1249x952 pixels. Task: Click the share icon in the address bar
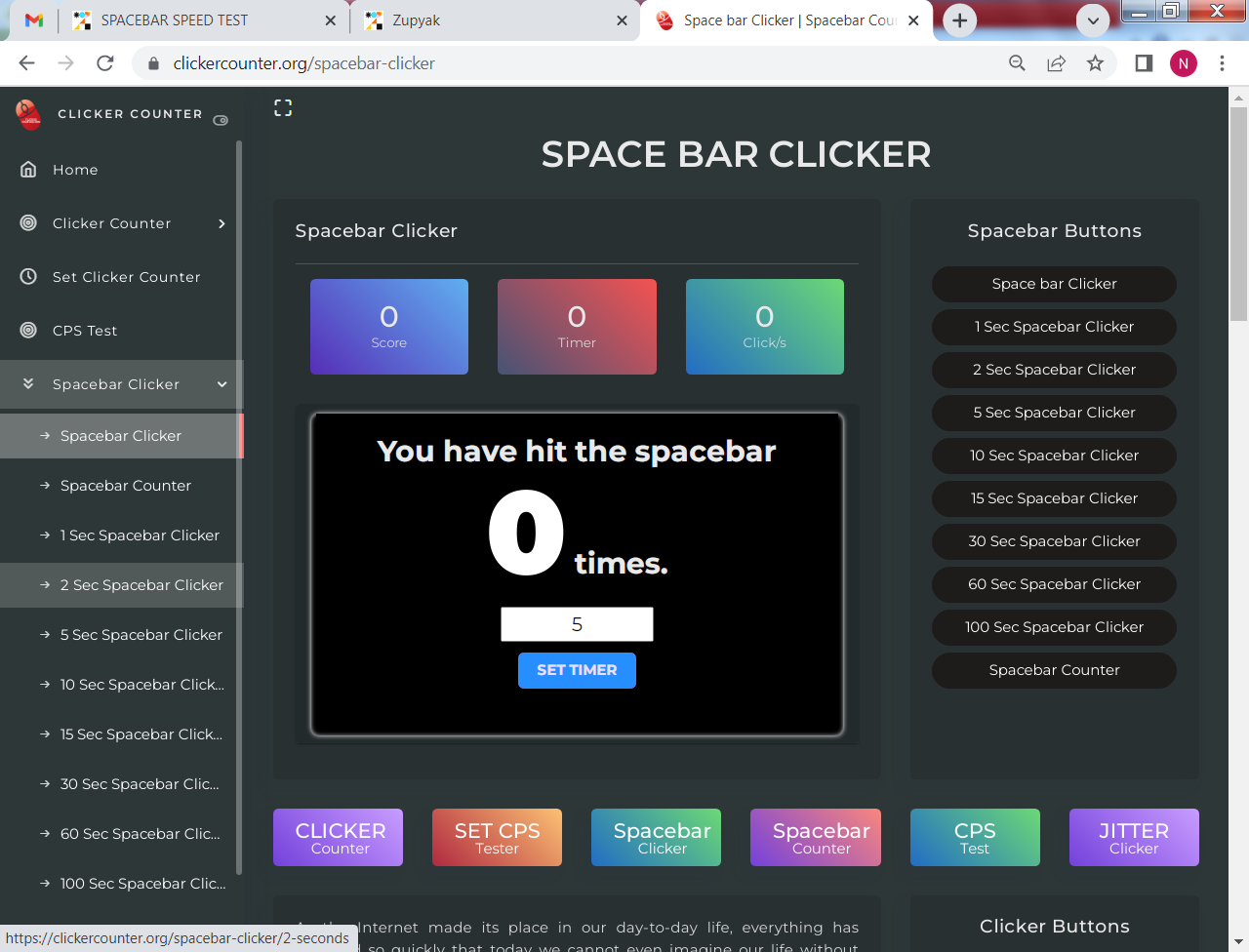coord(1056,62)
